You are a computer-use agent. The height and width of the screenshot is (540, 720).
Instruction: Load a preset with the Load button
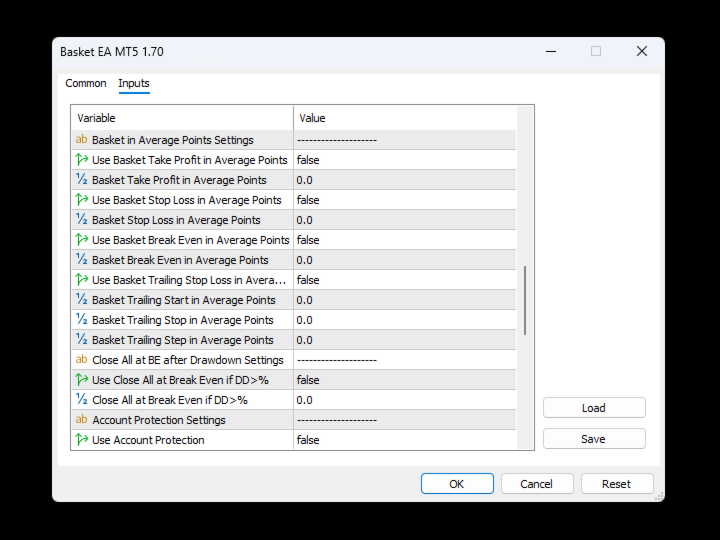594,408
